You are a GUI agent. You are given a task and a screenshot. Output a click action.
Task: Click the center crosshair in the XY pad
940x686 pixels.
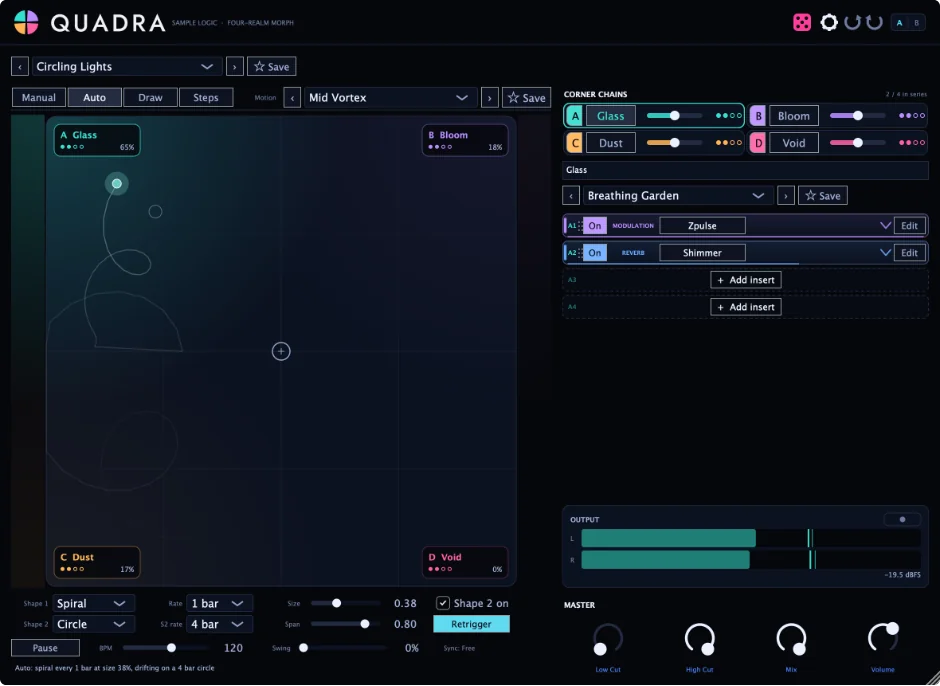pos(281,351)
